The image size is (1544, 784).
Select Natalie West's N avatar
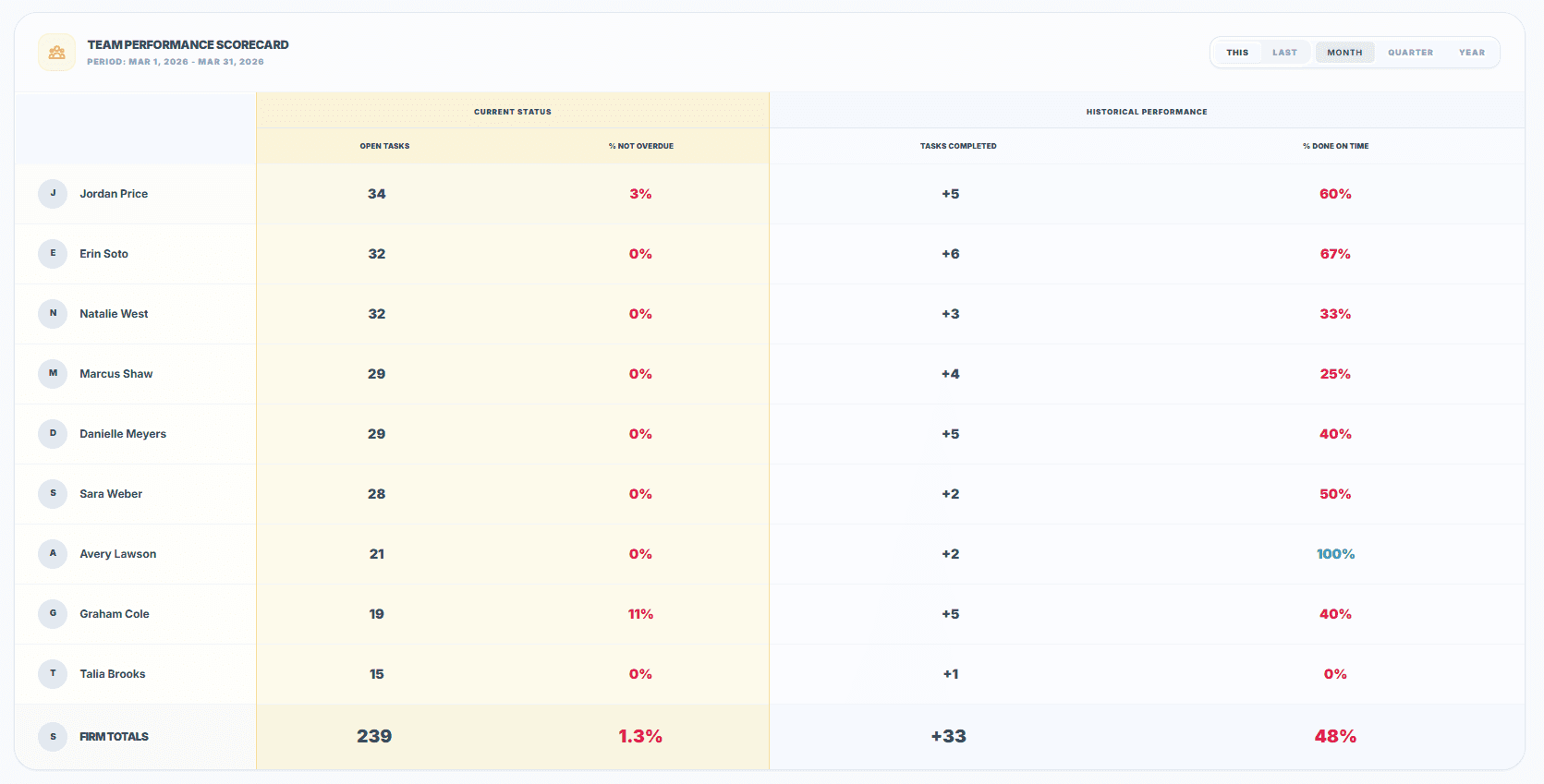click(53, 314)
